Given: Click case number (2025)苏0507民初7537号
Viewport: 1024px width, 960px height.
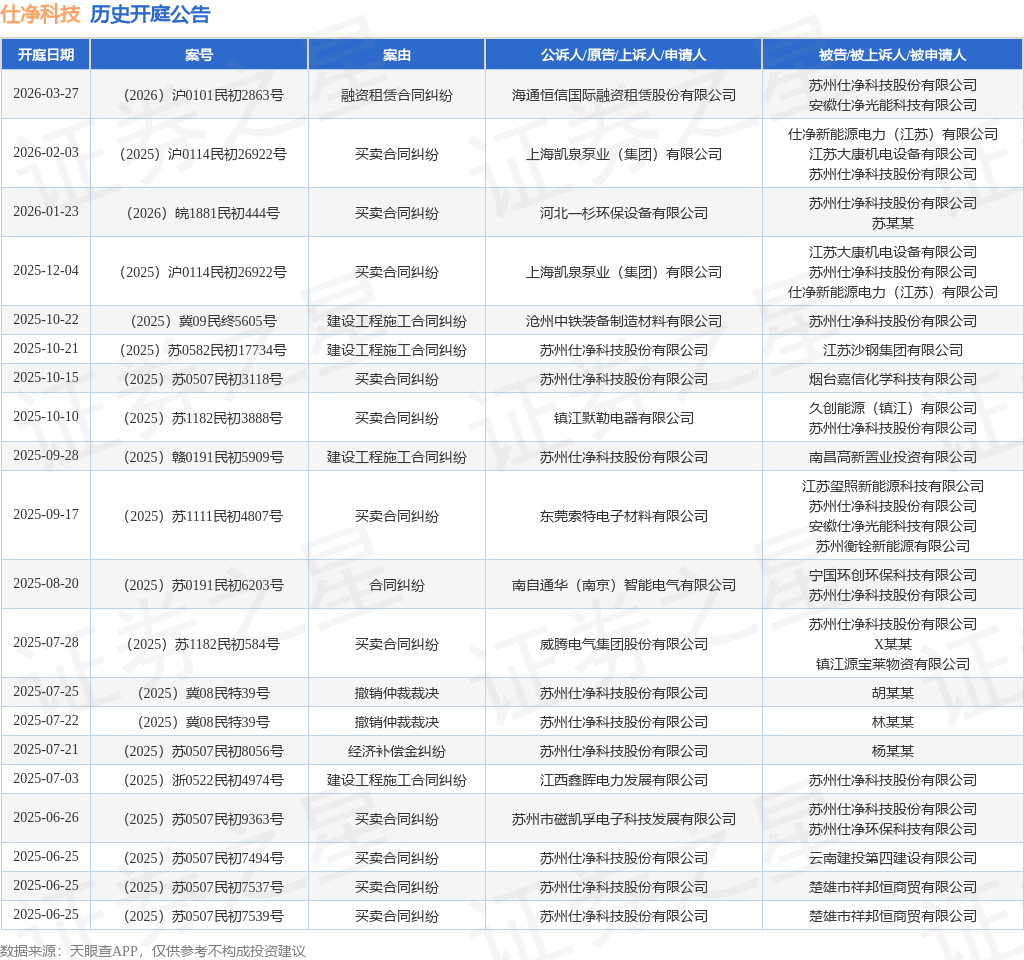Looking at the screenshot, I should (203, 888).
